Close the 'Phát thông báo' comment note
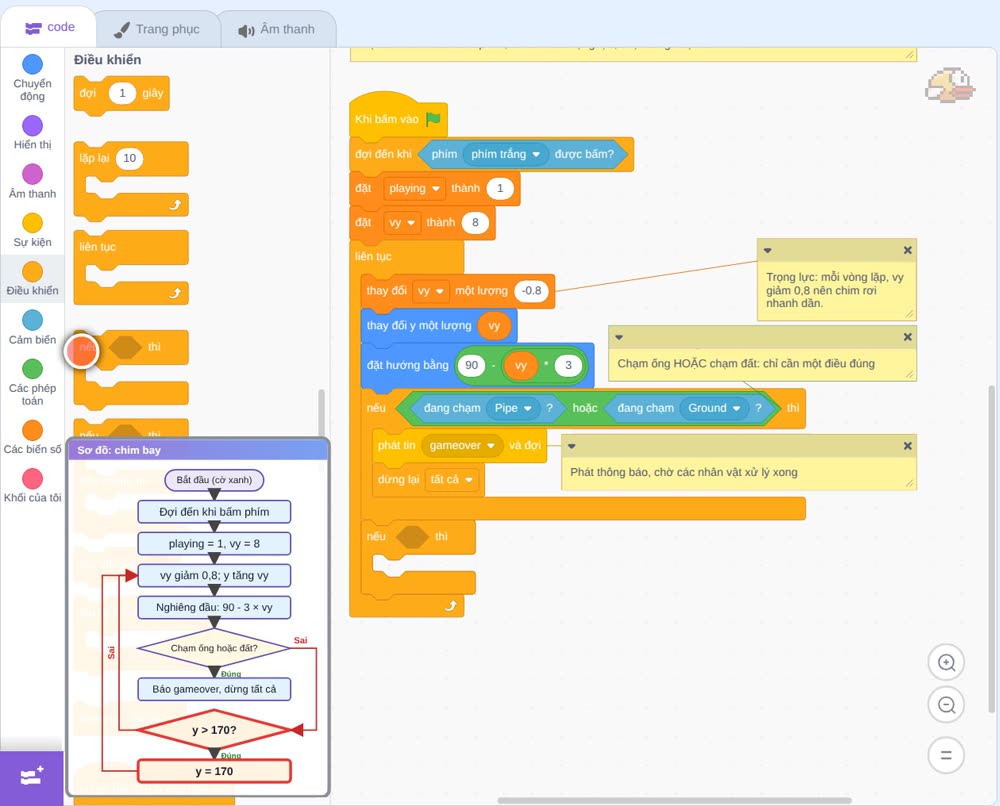The height and width of the screenshot is (806, 1000). [908, 446]
